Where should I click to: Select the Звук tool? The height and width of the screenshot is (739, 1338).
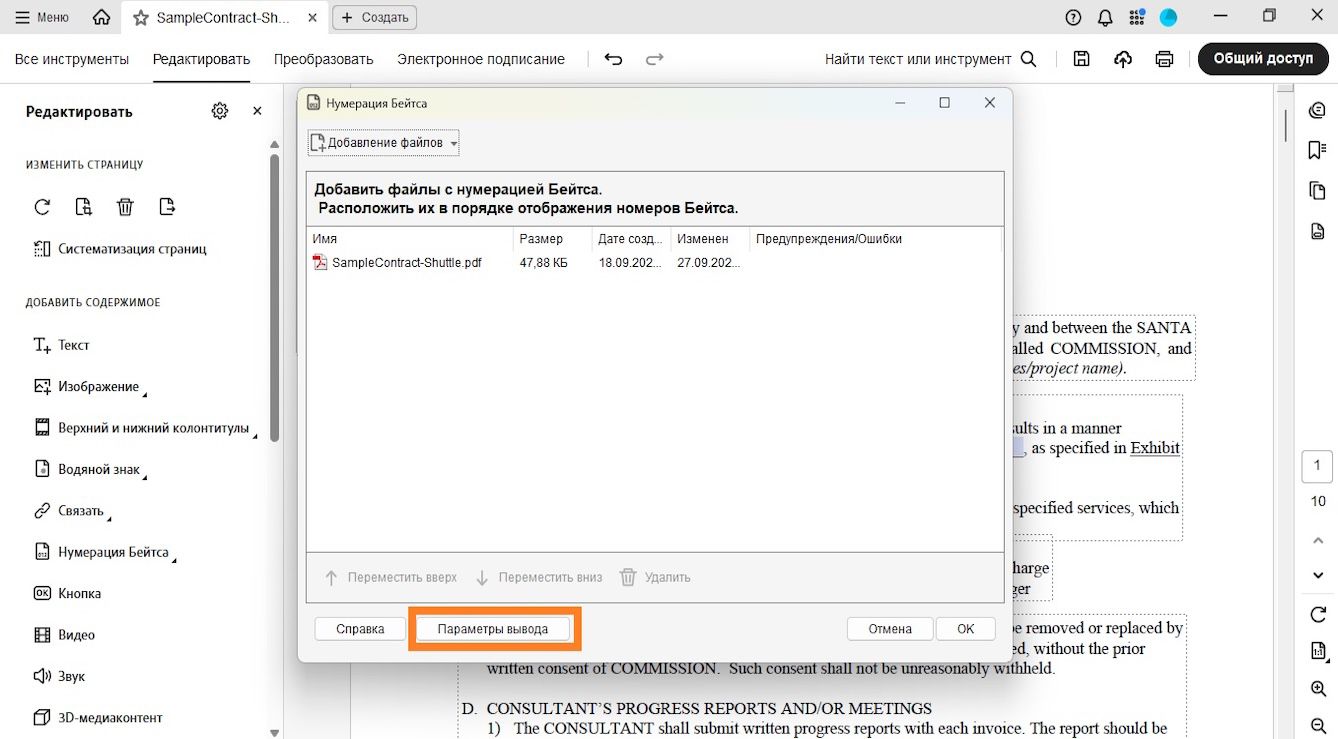(59, 676)
